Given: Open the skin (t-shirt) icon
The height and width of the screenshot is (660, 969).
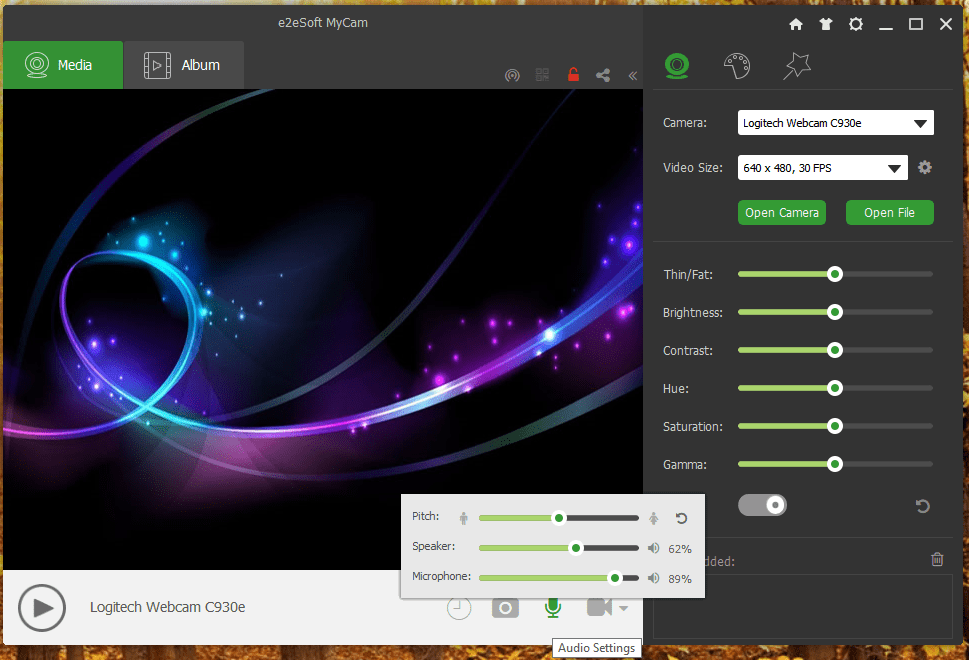Looking at the screenshot, I should point(826,24).
